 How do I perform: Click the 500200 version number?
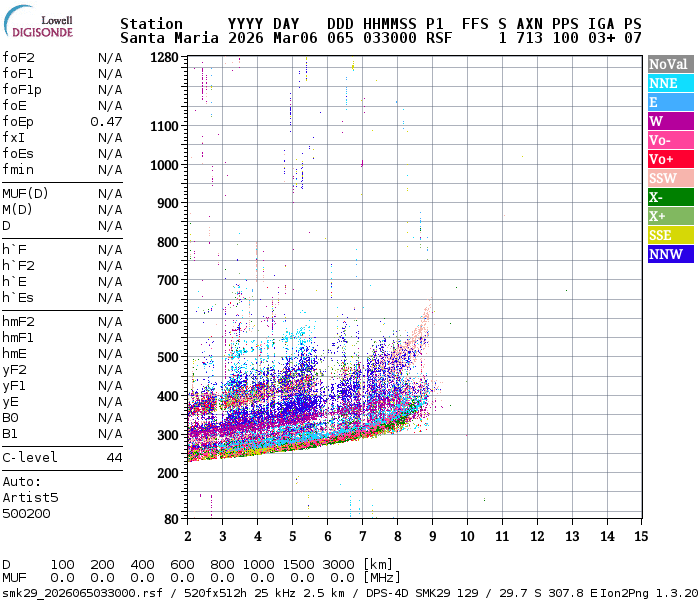click(26, 514)
